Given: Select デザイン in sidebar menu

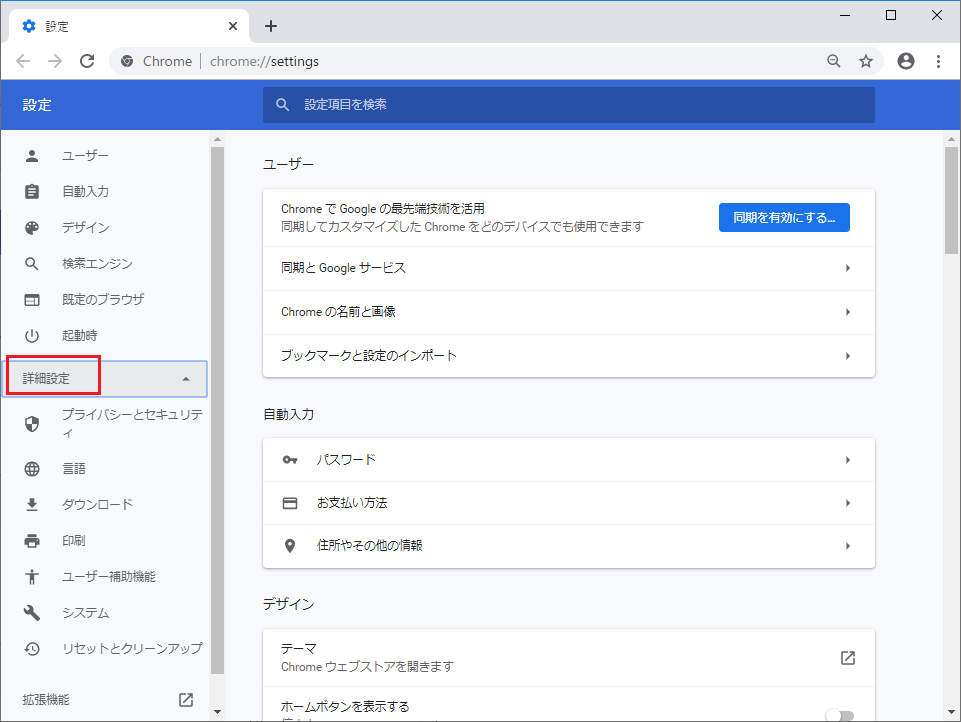Looking at the screenshot, I should 85,227.
